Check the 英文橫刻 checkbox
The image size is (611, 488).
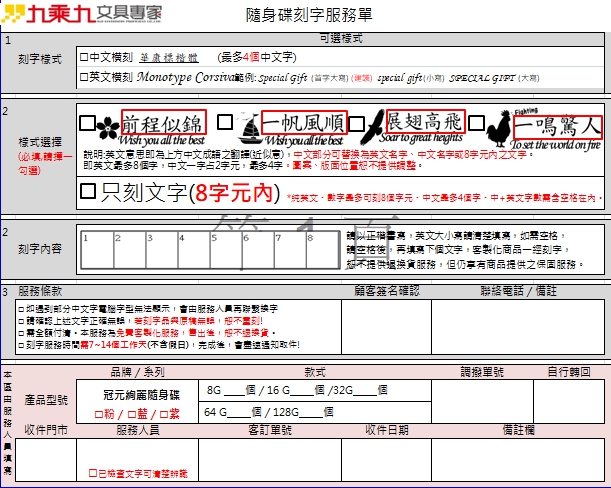[84, 77]
